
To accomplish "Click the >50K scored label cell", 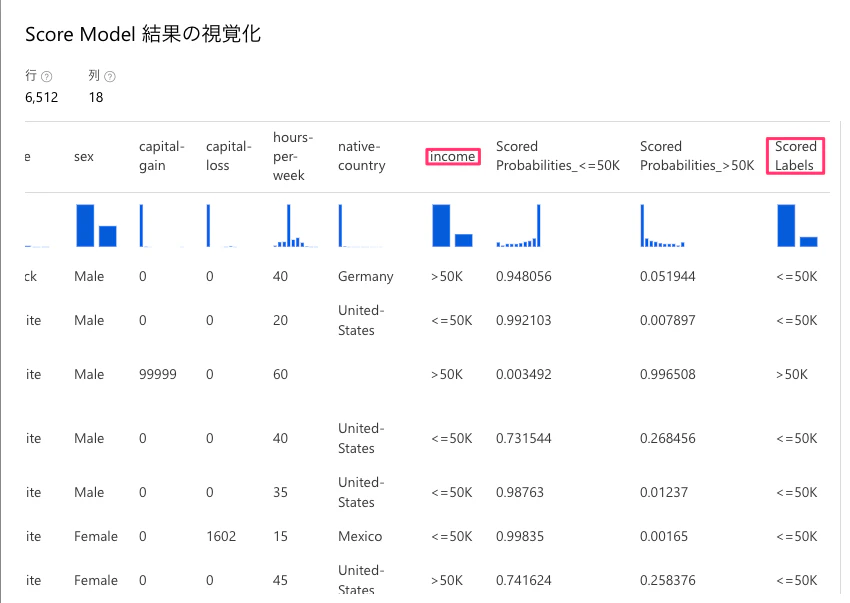I will (x=791, y=374).
